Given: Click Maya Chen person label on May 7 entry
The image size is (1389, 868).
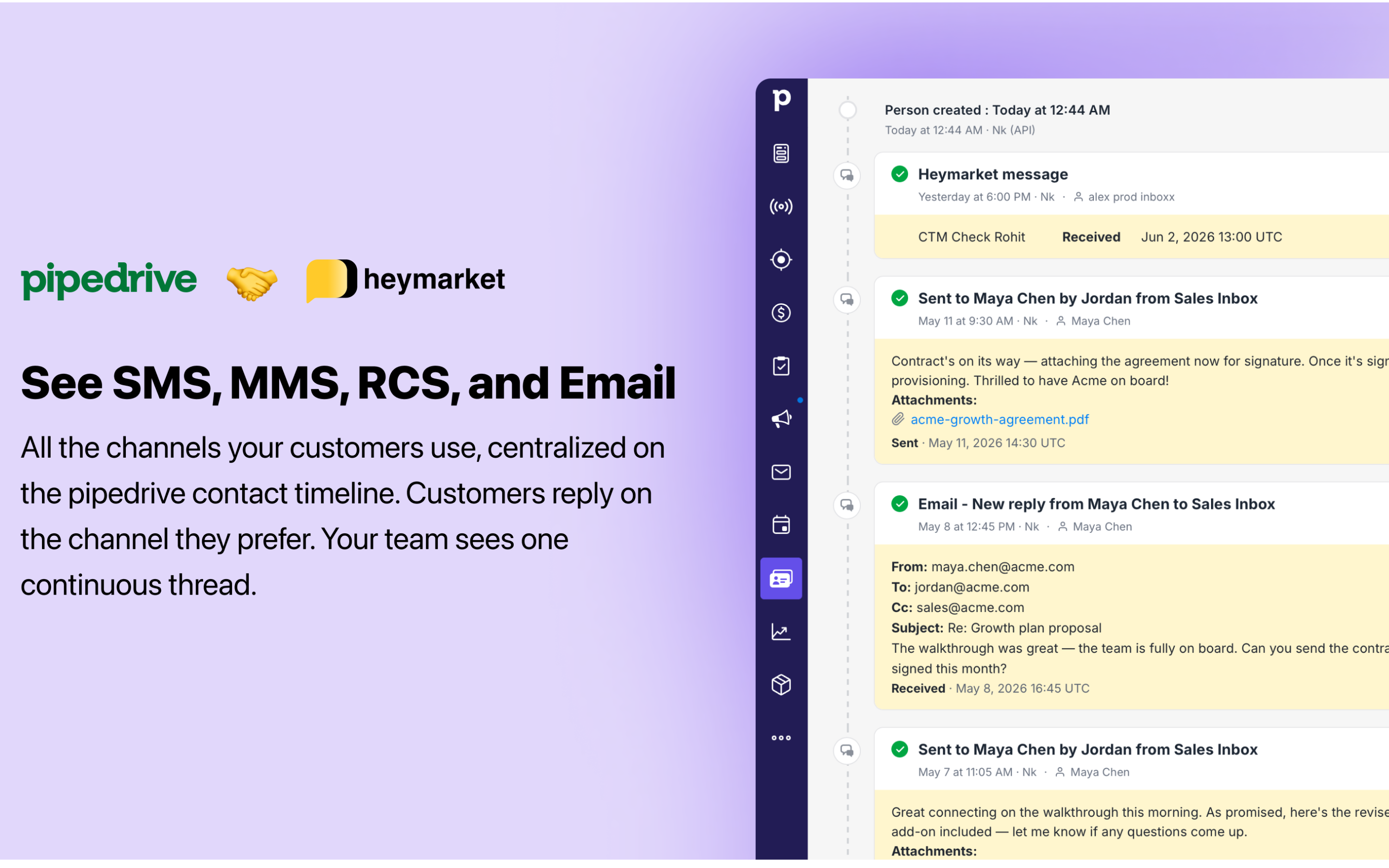Looking at the screenshot, I should coord(1100,772).
